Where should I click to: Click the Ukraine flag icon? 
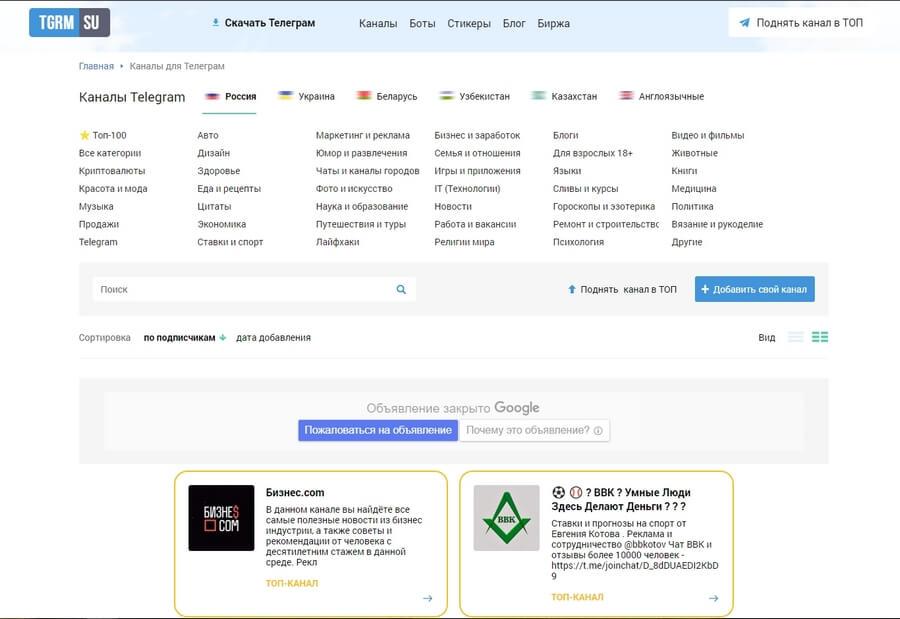285,95
